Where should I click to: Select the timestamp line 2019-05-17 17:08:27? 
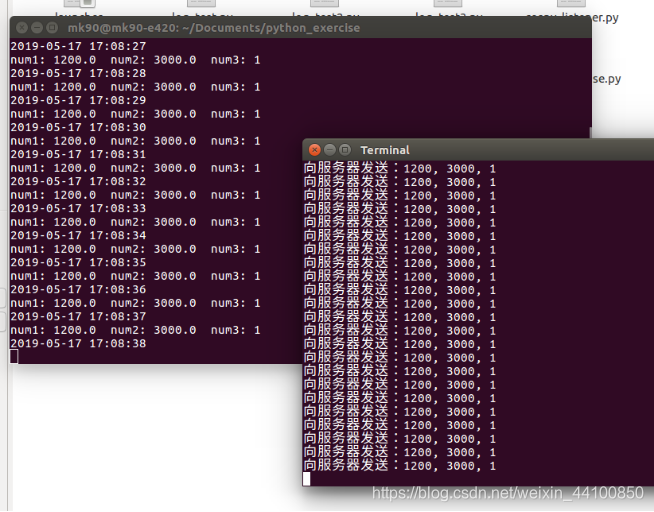[x=78, y=46]
